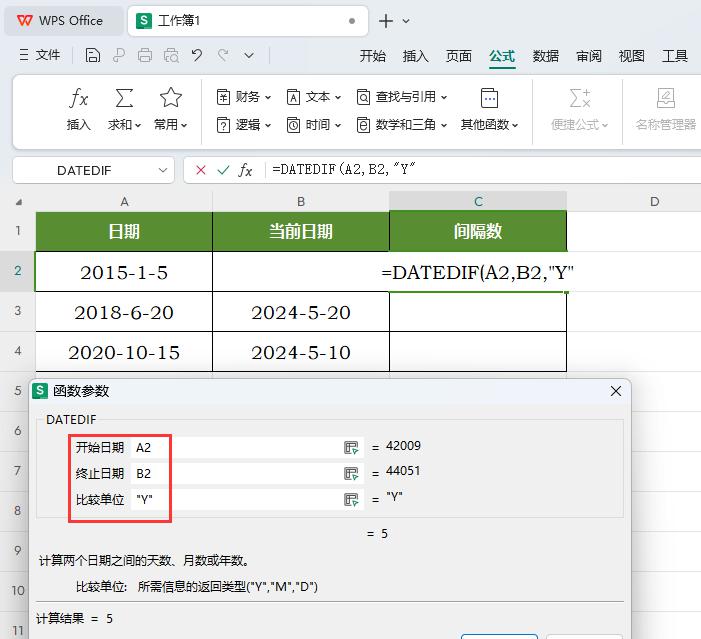This screenshot has height=639, width=701.
Task: Open the Lookup and Reference (查找与引用) dropdown
Action: [401, 97]
